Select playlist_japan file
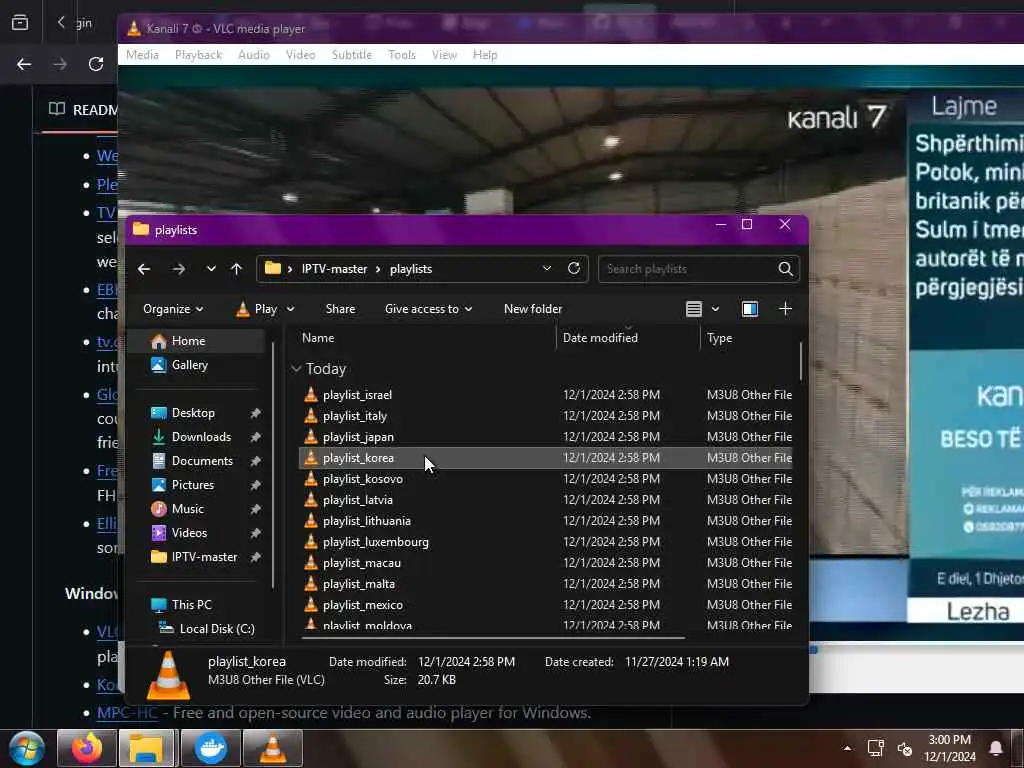 pyautogui.click(x=545, y=436)
